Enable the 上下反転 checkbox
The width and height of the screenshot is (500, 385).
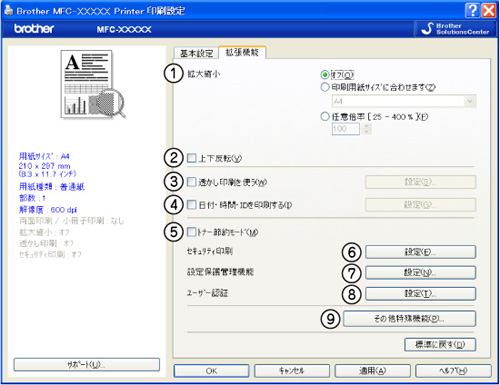pos(192,158)
